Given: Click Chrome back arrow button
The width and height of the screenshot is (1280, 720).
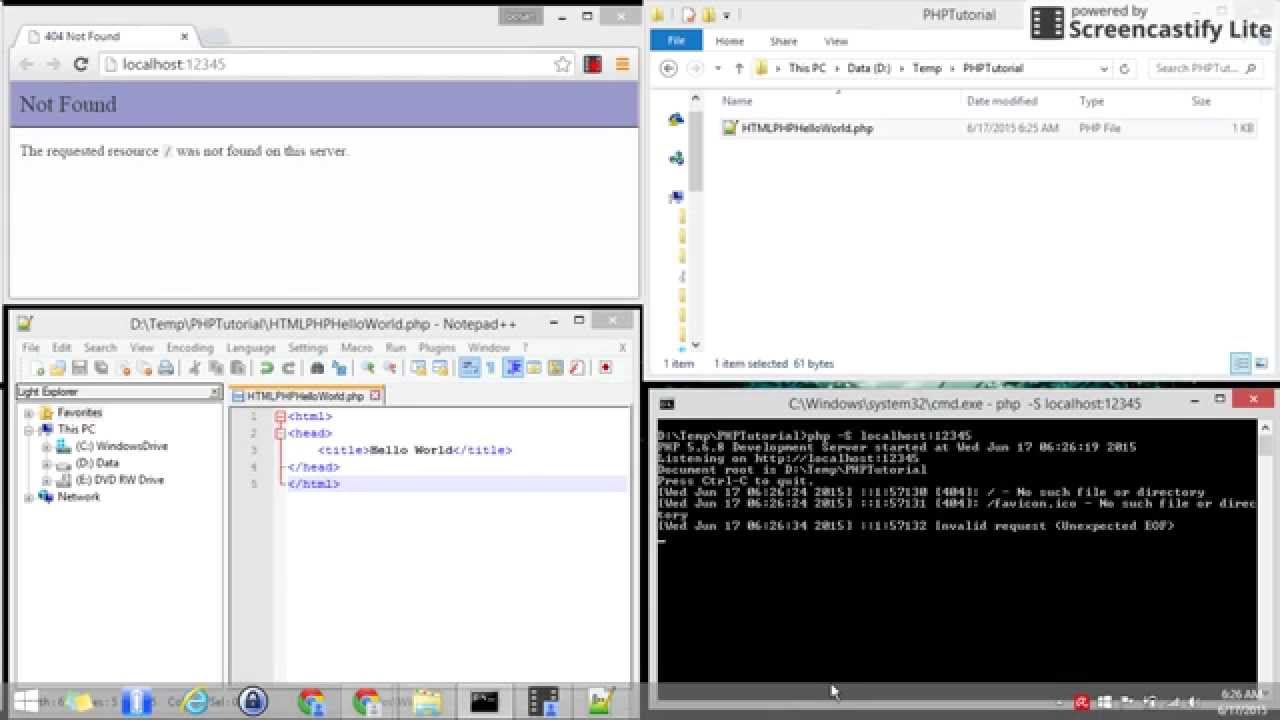Looking at the screenshot, I should coord(27,64).
